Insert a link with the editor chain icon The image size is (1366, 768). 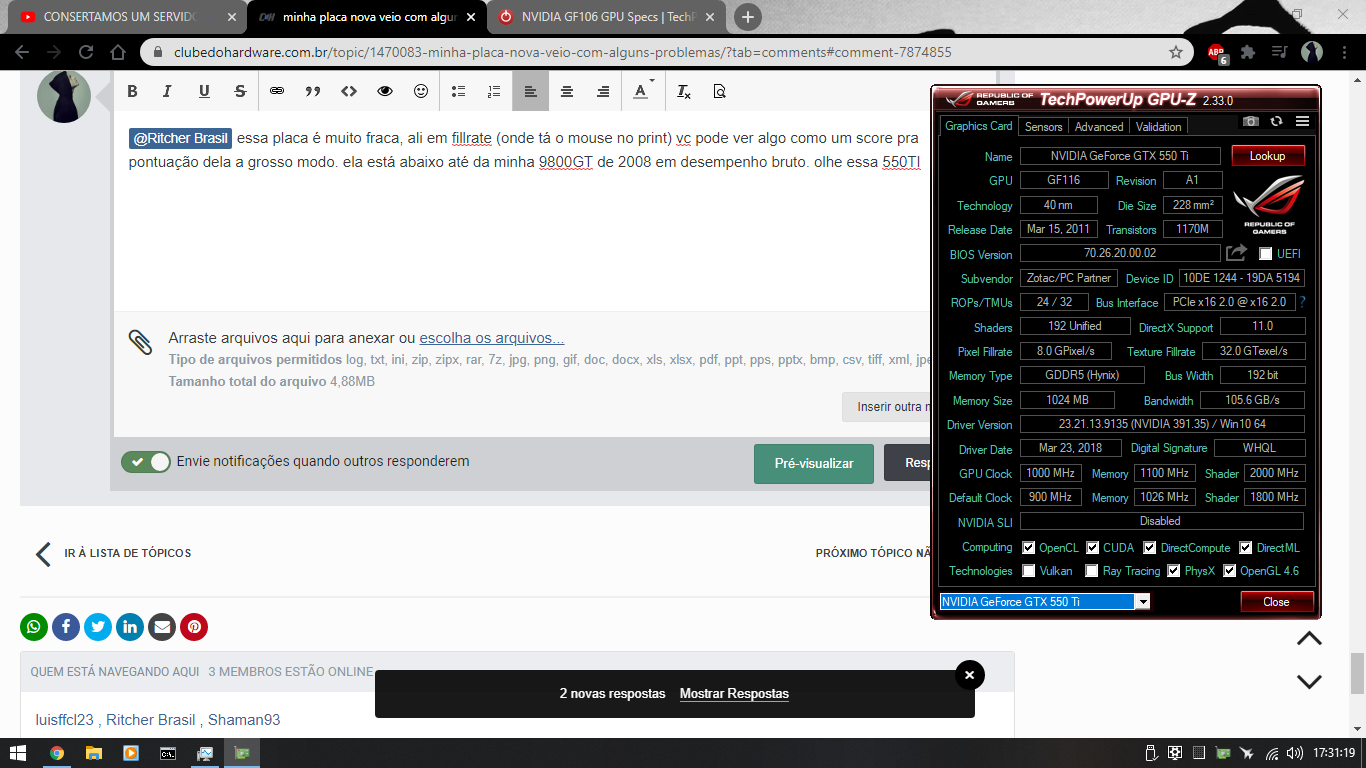[277, 91]
